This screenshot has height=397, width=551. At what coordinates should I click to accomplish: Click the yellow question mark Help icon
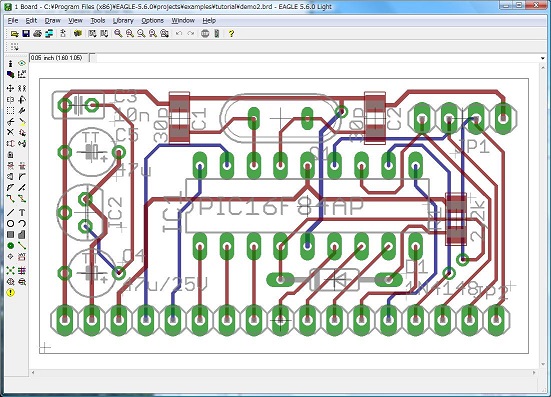pyautogui.click(x=231, y=34)
